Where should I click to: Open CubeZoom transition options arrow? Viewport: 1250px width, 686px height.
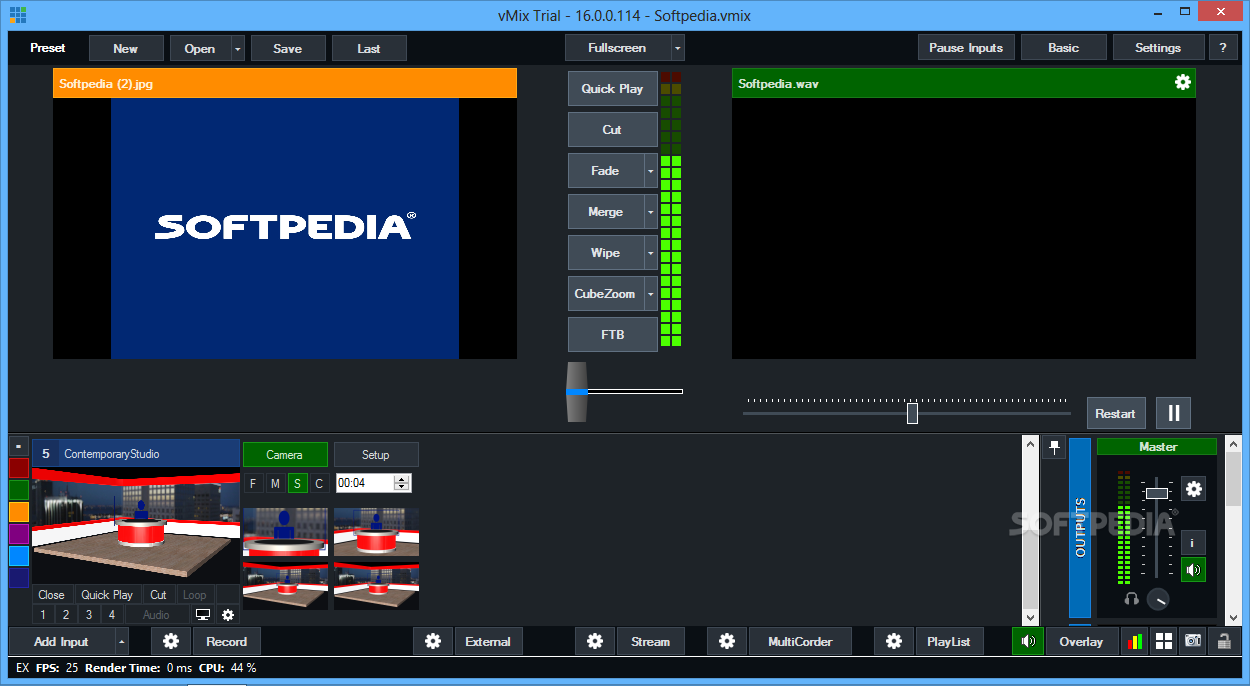650,294
